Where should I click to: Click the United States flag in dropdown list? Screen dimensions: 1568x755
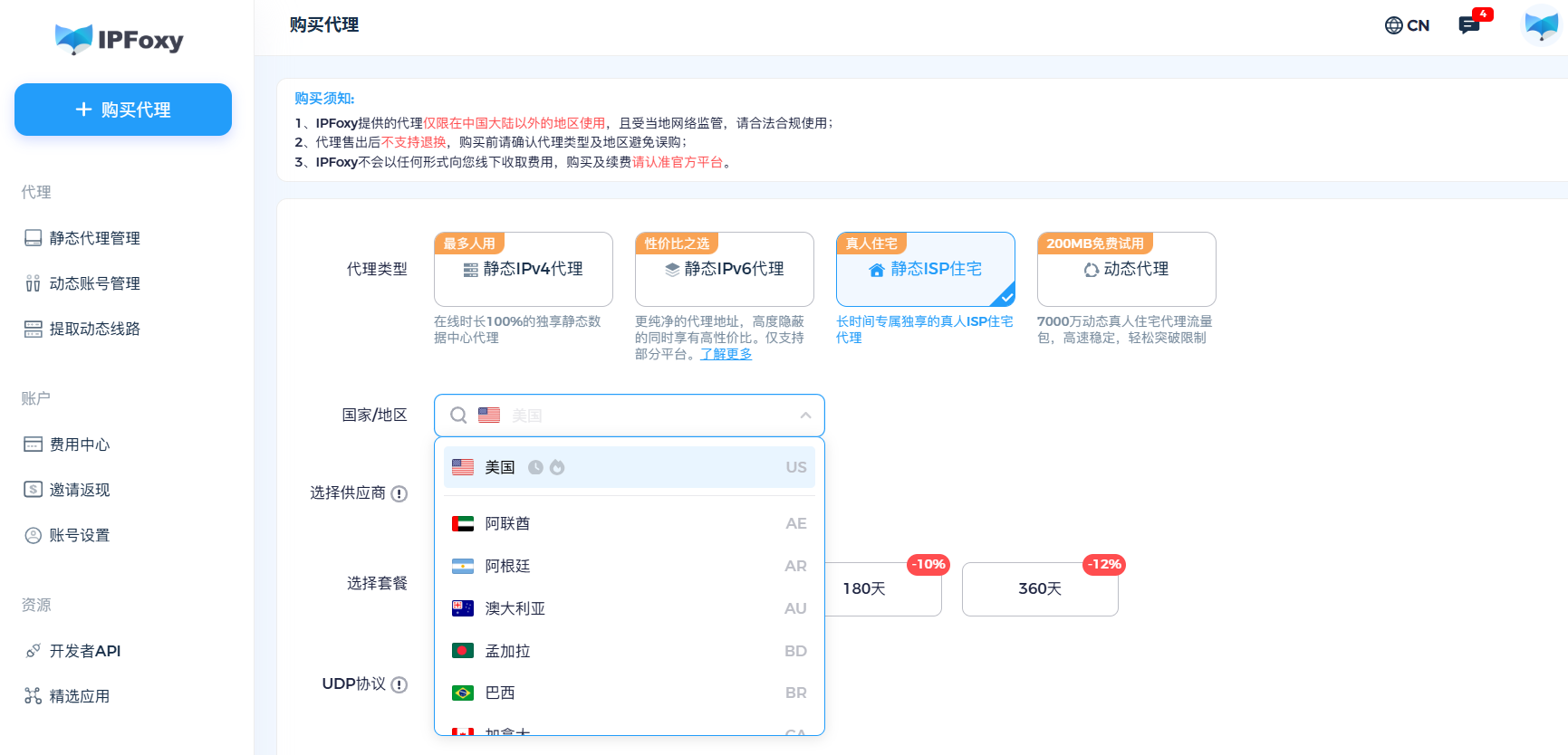[x=463, y=467]
